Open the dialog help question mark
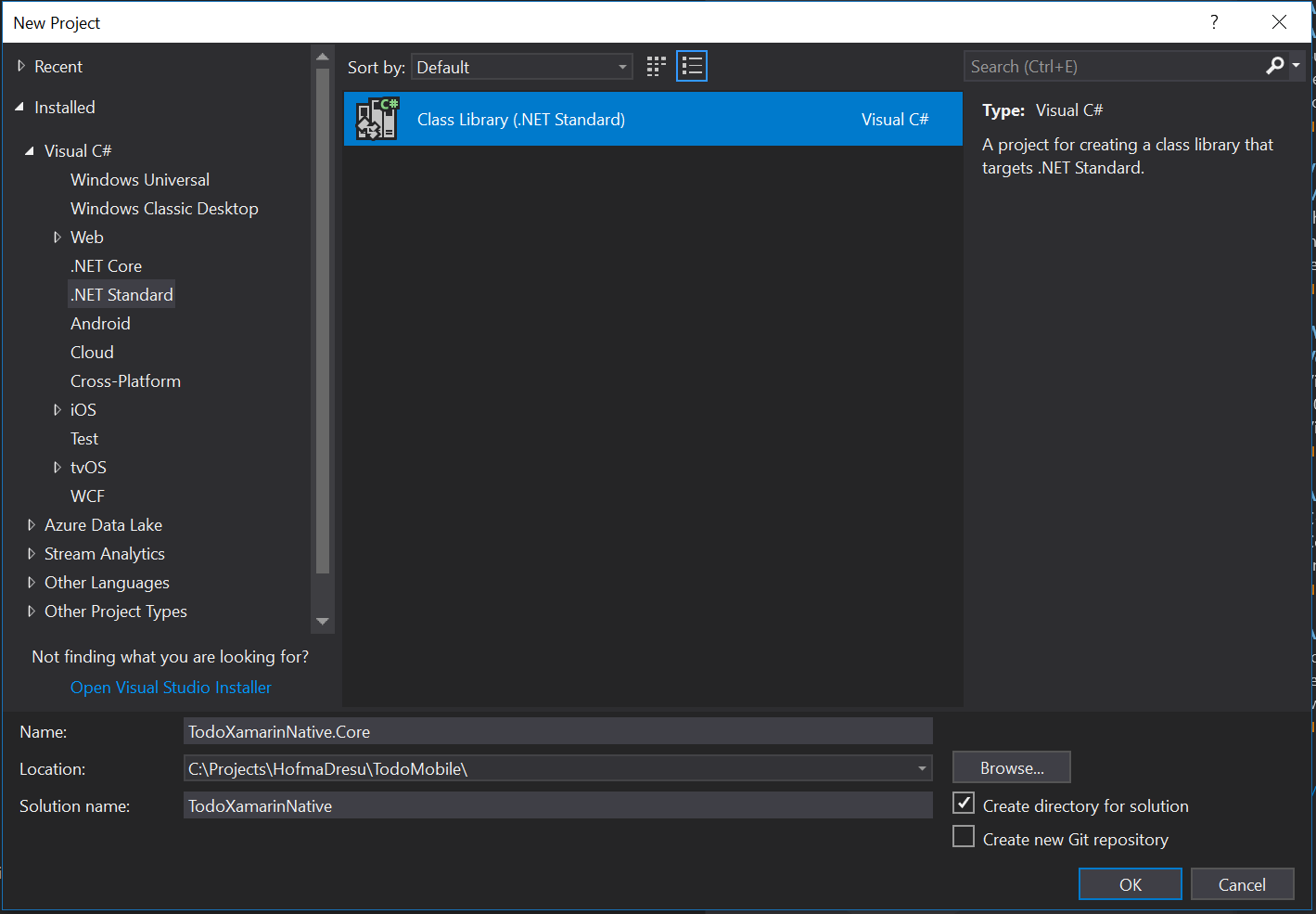The width and height of the screenshot is (1316, 914). [x=1214, y=22]
